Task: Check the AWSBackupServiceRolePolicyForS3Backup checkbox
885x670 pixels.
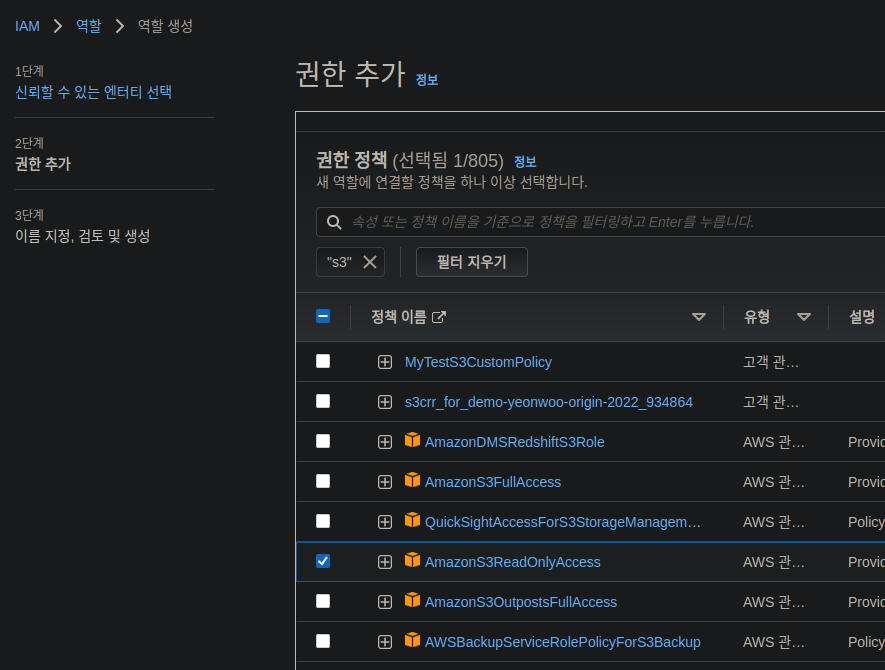Action: pyautogui.click(x=323, y=642)
